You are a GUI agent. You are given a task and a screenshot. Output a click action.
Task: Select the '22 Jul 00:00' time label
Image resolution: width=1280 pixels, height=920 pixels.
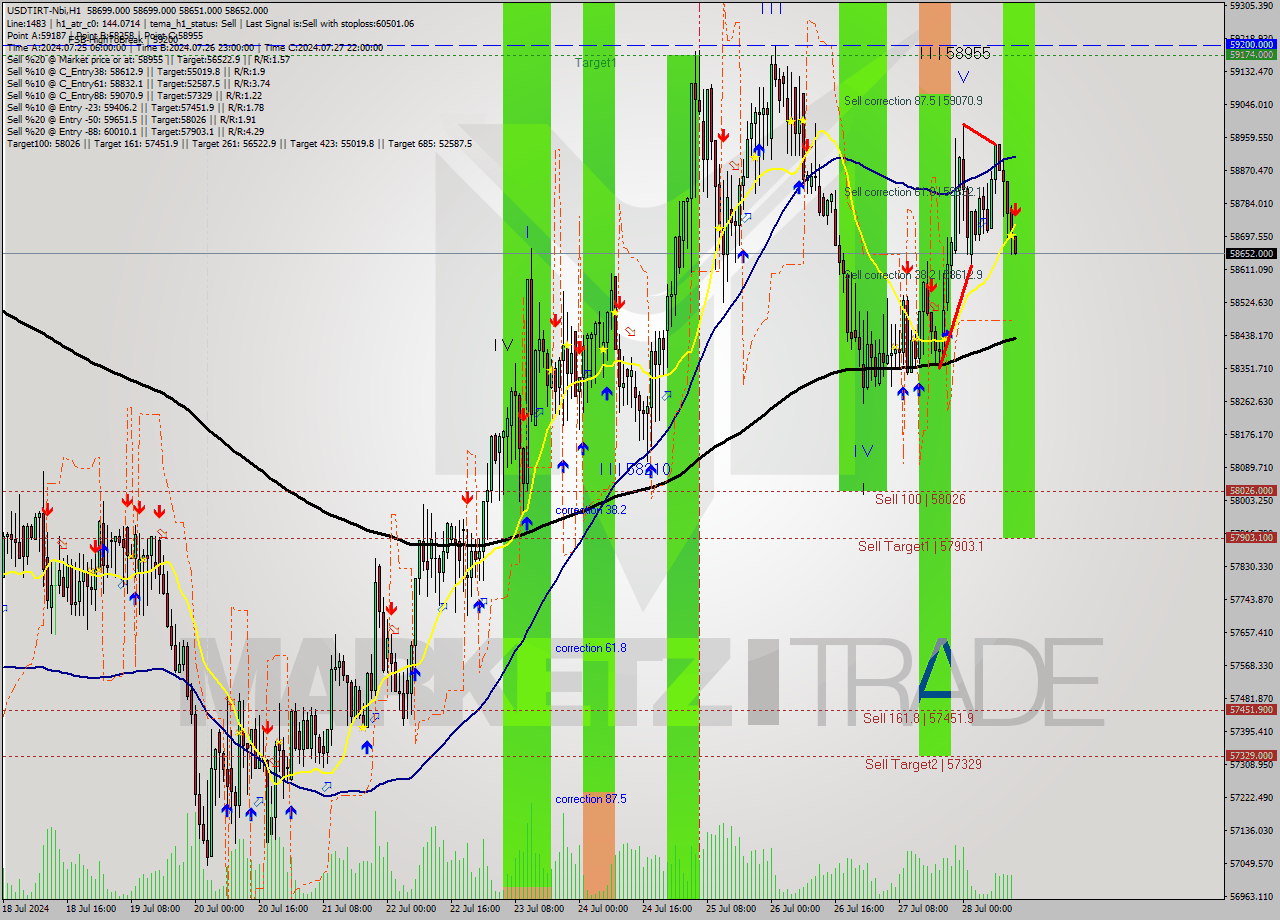[x=410, y=909]
